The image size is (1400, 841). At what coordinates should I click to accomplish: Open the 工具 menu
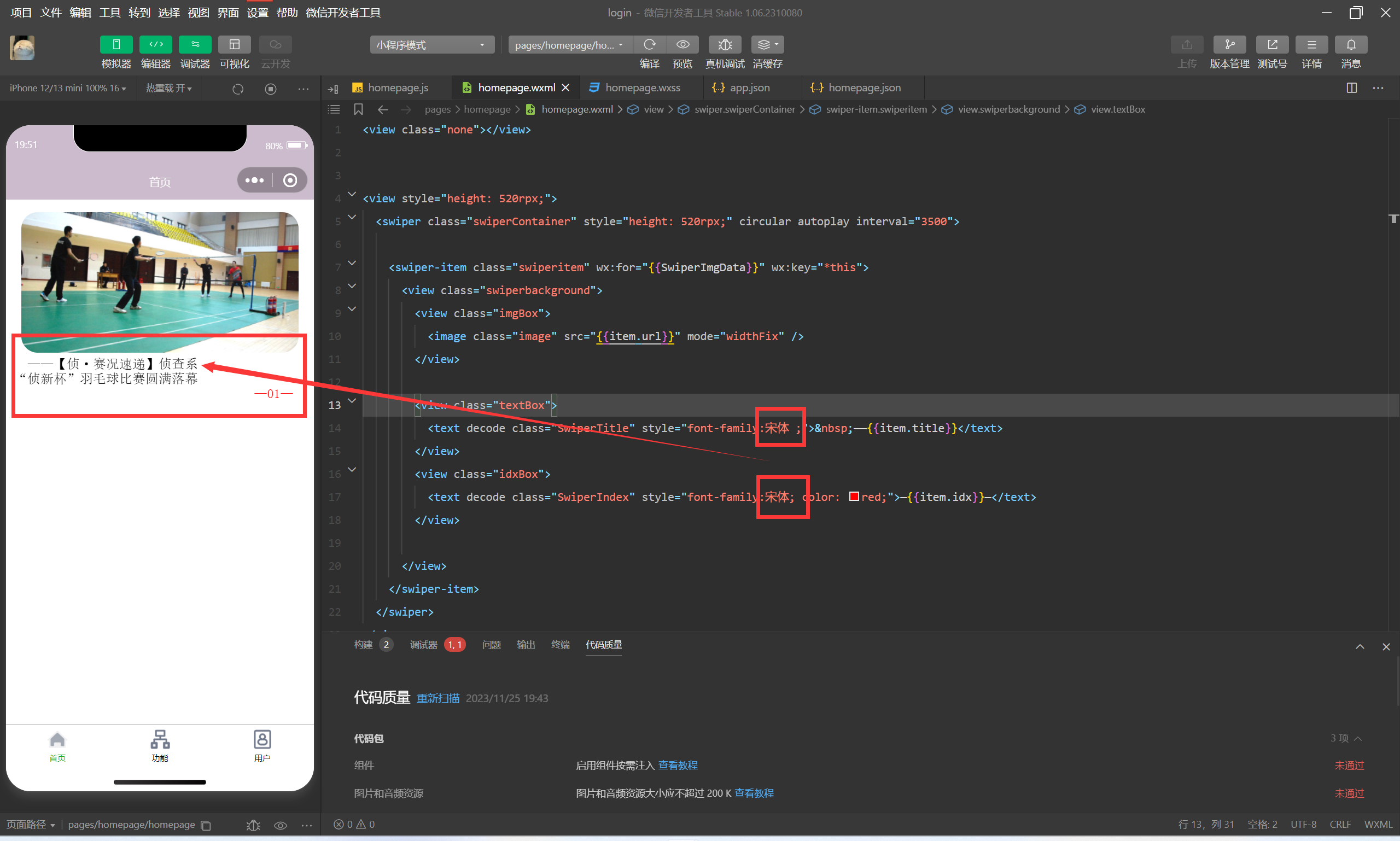pos(109,13)
